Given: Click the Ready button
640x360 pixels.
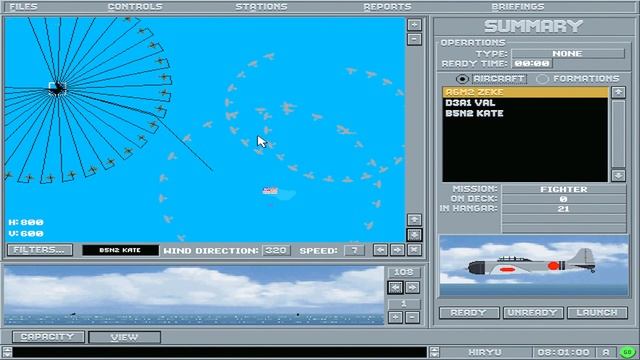Looking at the screenshot, I should point(469,313).
